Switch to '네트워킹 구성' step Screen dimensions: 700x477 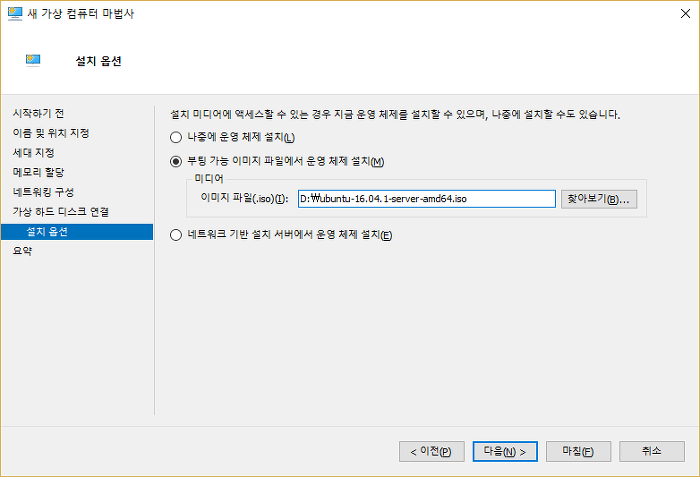coord(43,192)
